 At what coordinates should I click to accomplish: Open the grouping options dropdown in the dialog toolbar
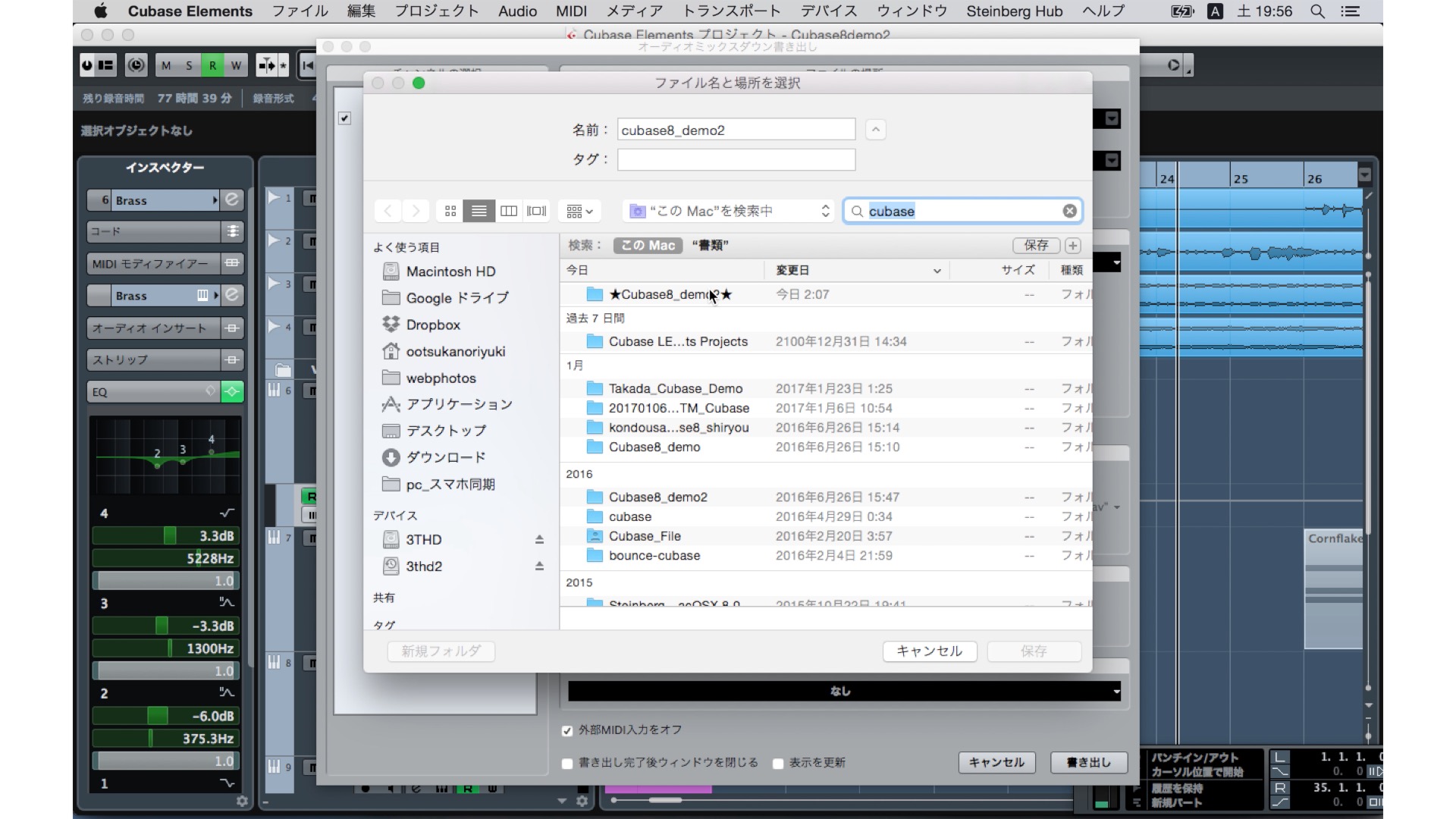[x=579, y=211]
